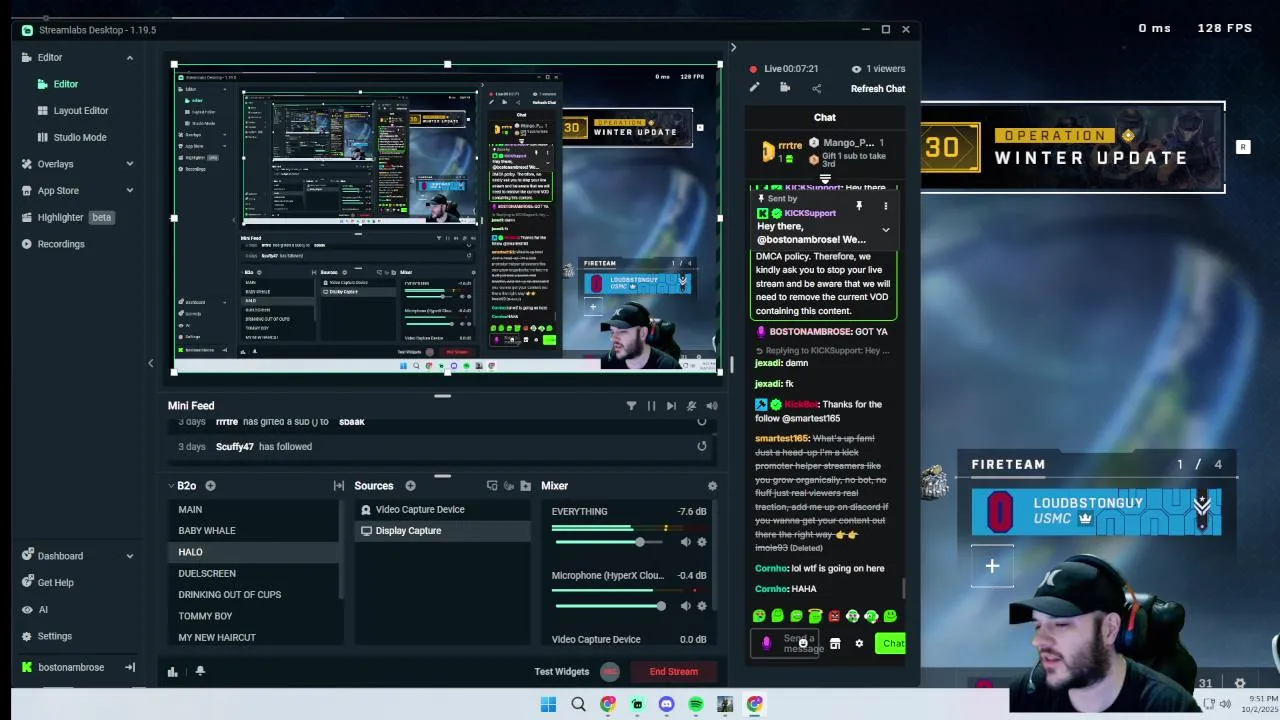Open the B2o scene collection dropdown

182,486
